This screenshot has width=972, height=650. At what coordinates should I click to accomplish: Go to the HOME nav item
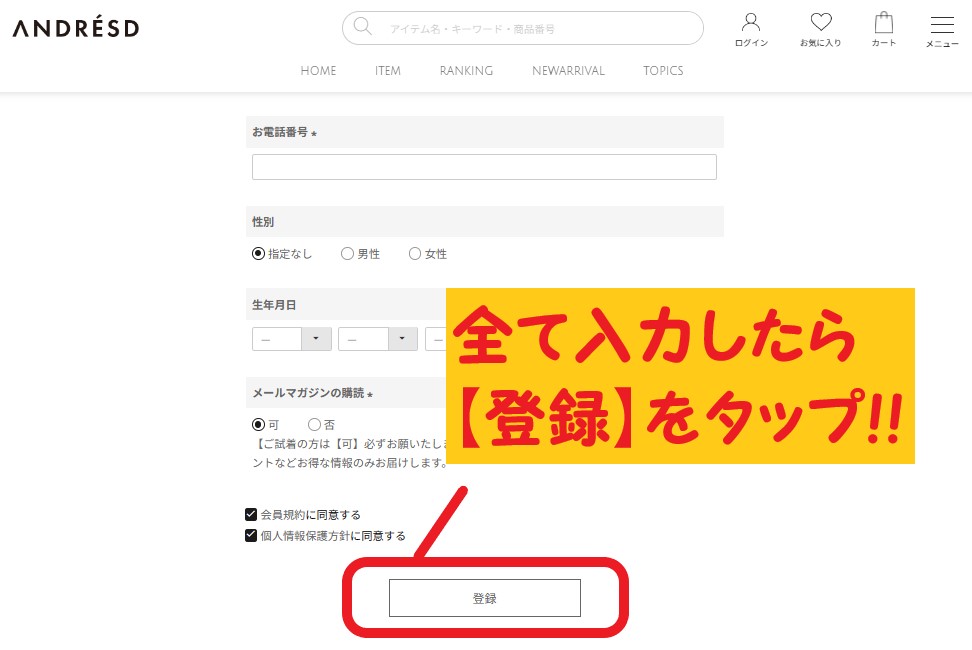pyautogui.click(x=318, y=71)
